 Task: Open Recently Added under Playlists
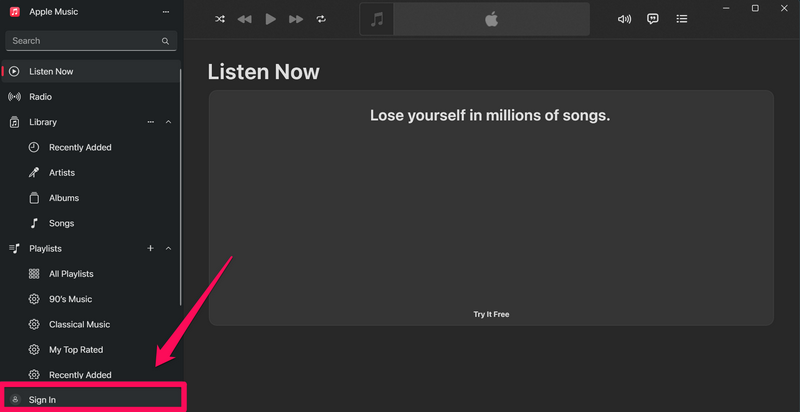click(x=80, y=375)
